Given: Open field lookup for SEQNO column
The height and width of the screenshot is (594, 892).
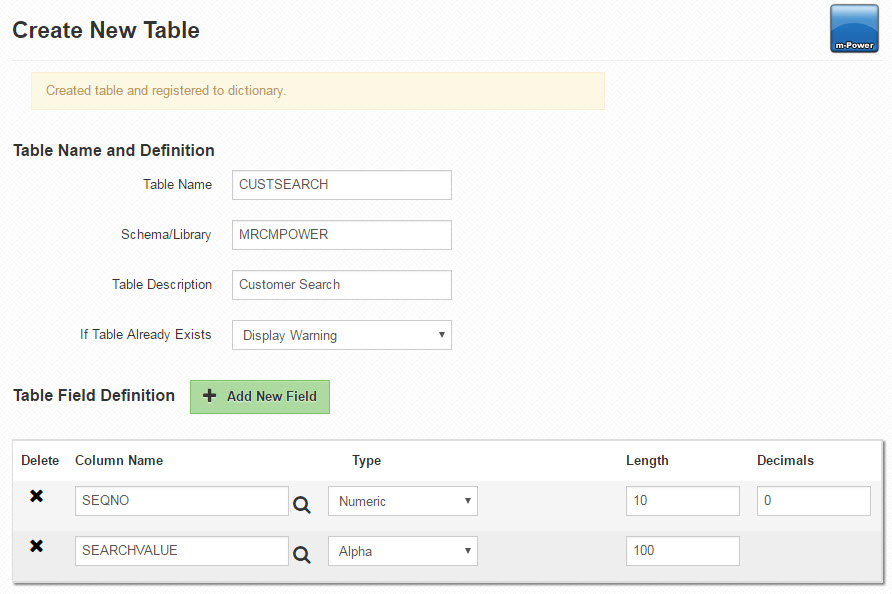Looking at the screenshot, I should (x=301, y=505).
